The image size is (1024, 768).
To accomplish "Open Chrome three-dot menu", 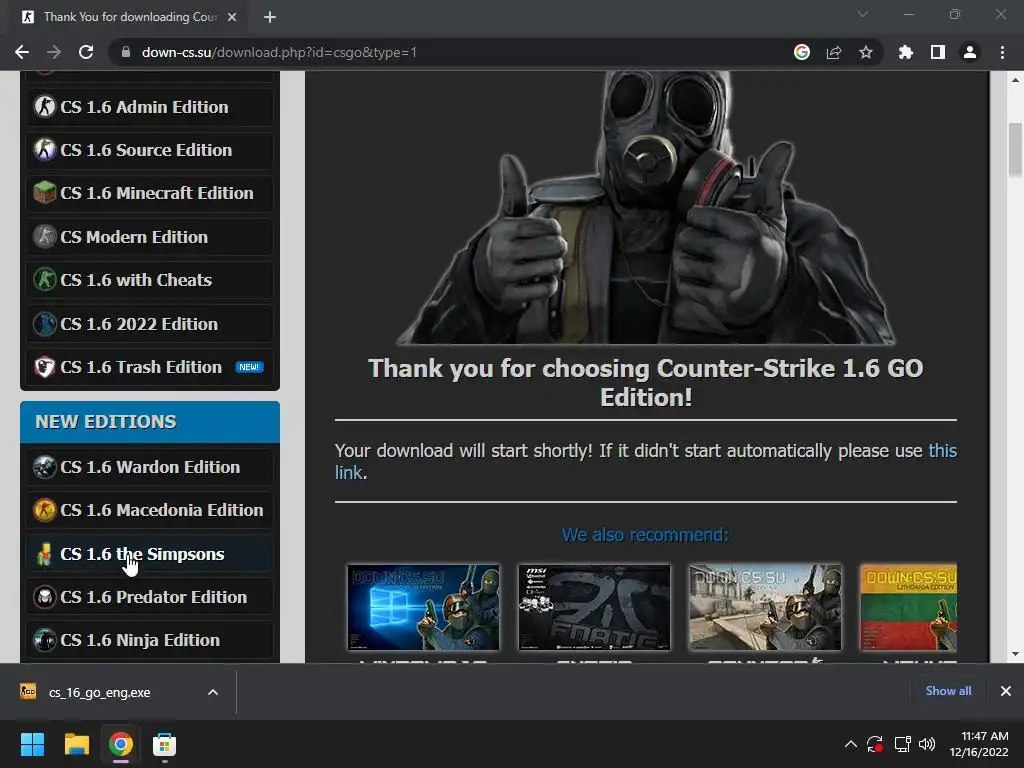I will point(1002,52).
